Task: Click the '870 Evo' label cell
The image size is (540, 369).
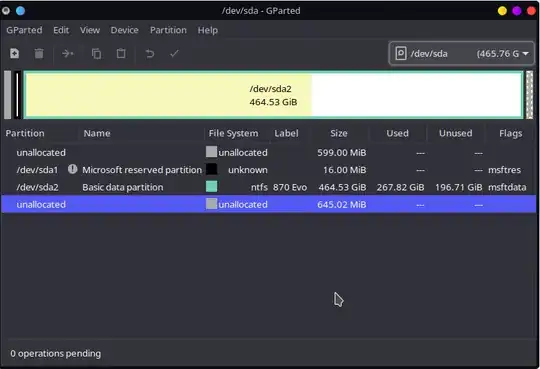Action: click(x=290, y=187)
